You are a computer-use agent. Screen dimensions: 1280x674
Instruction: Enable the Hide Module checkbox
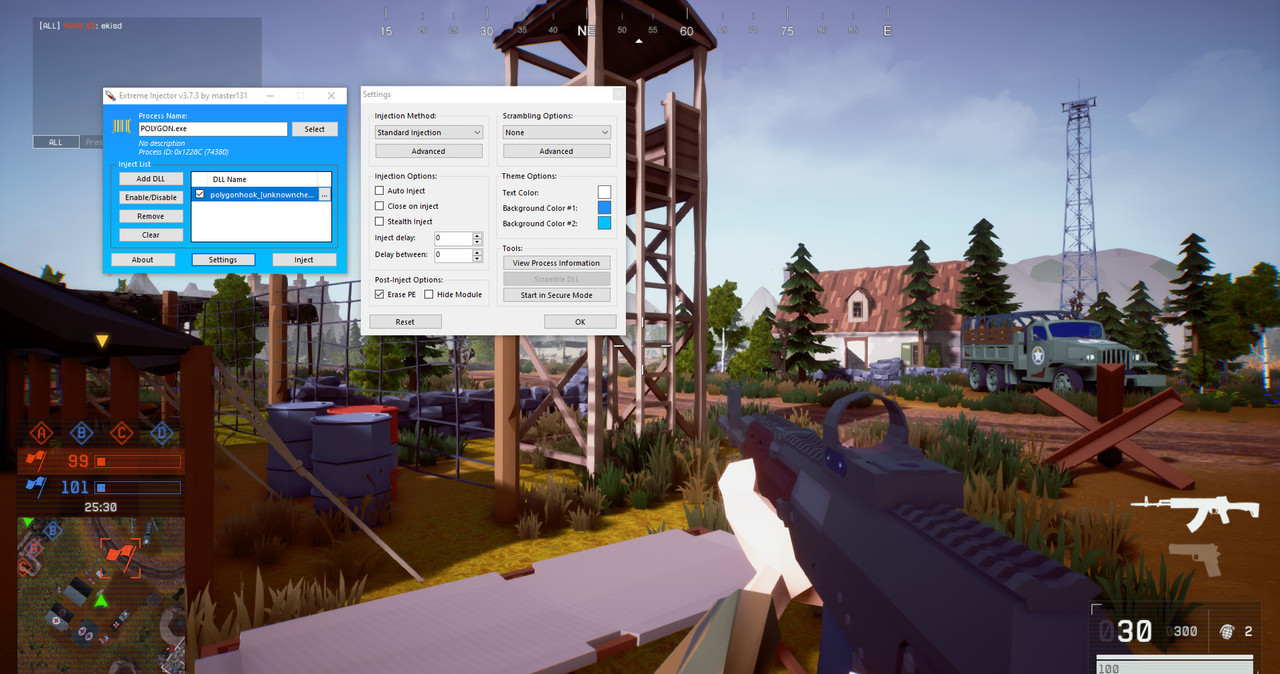click(429, 294)
